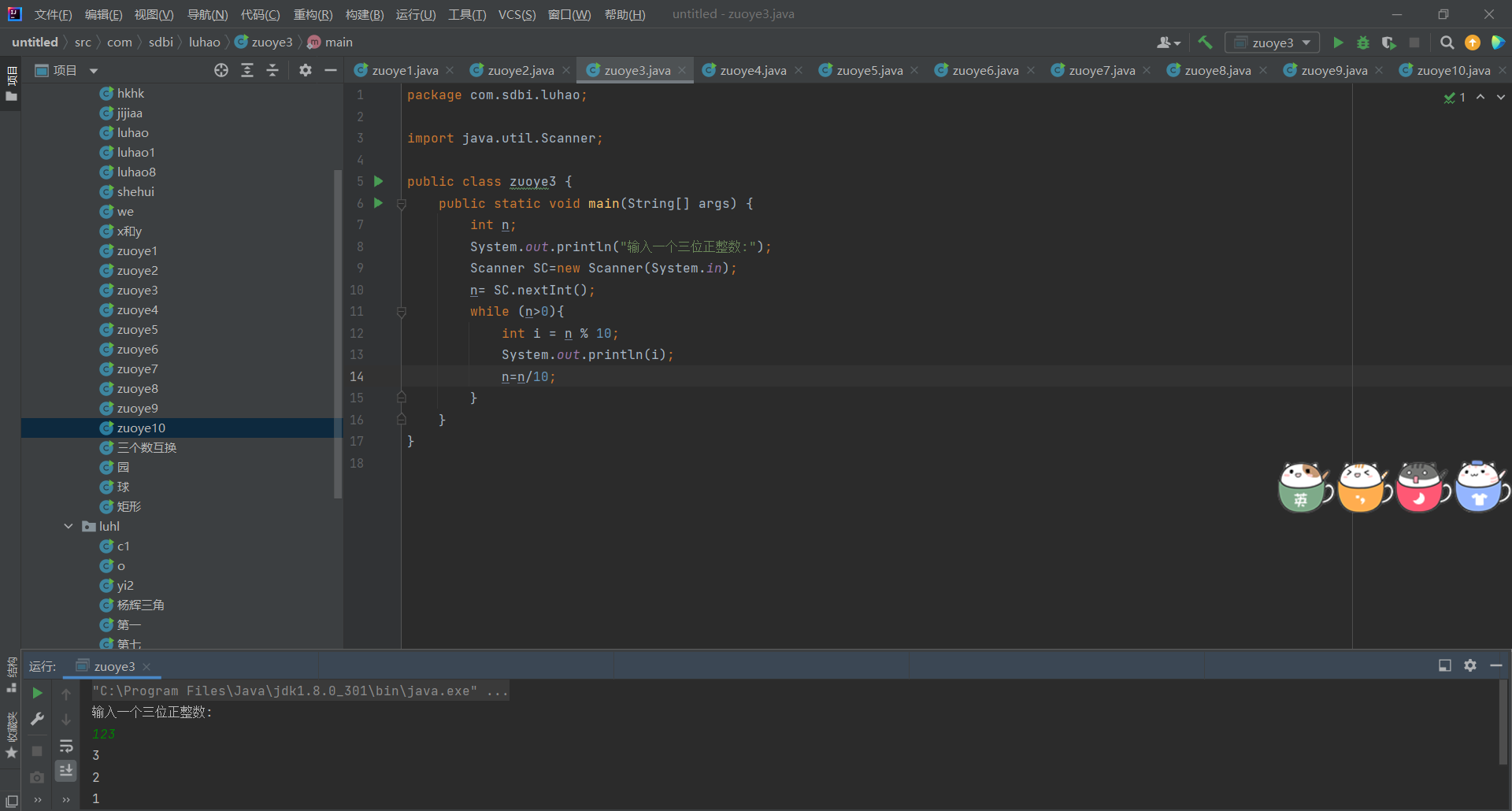Viewport: 1512px width, 811px height.
Task: Run zuoye3 with the green toolbar play button
Action: point(1337,43)
